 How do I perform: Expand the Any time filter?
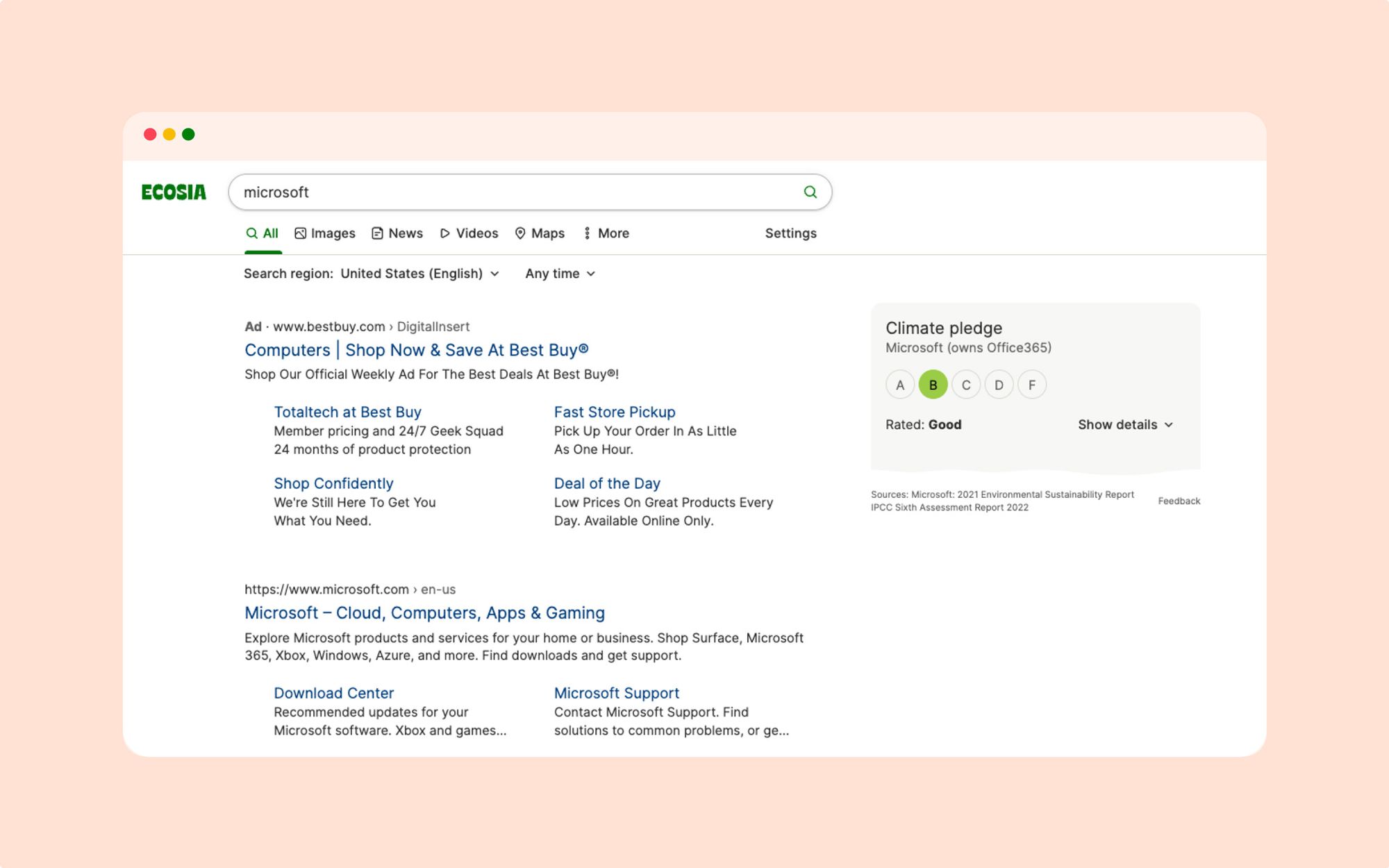pos(560,274)
